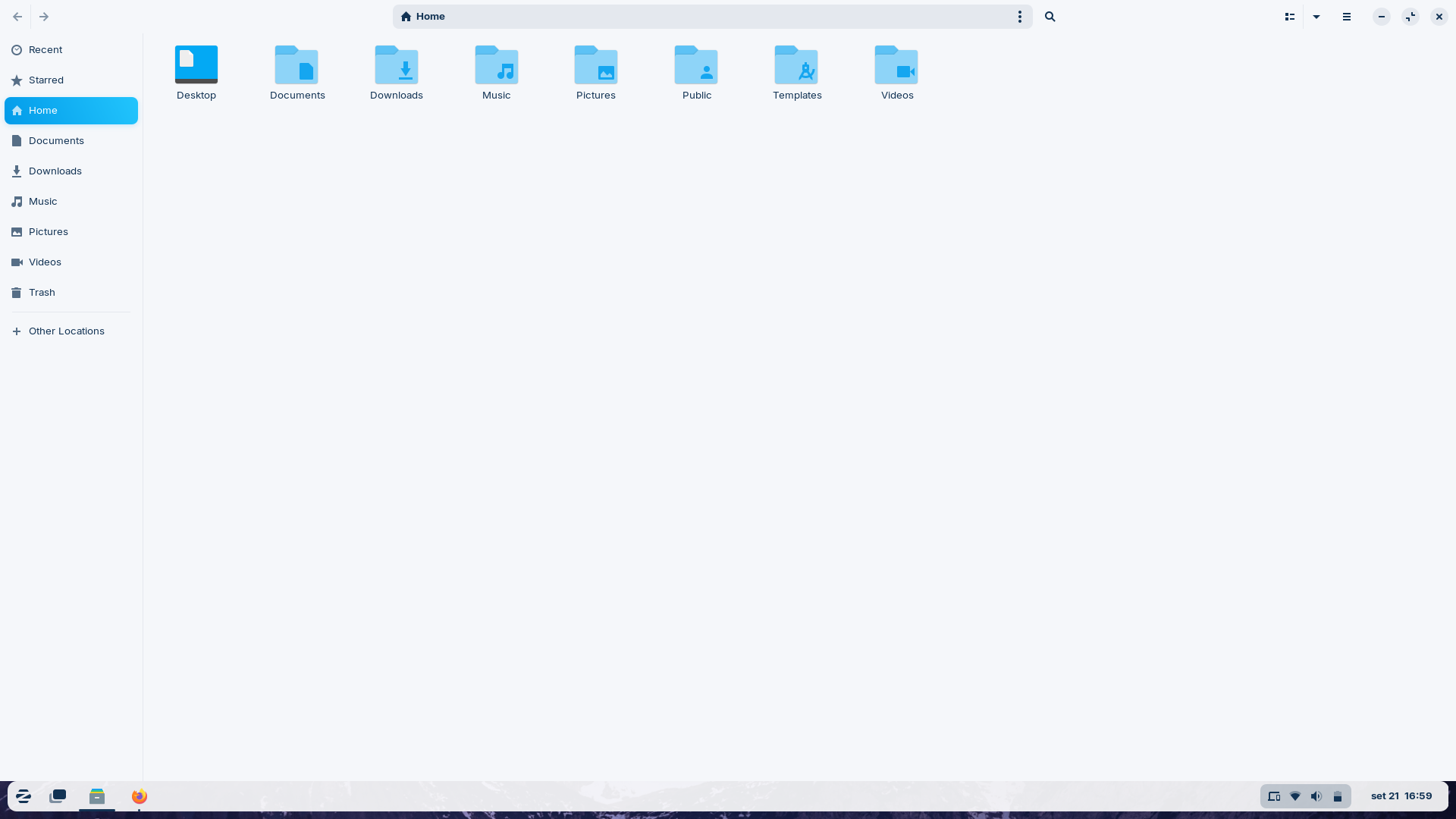Open the Zorin start menu
The width and height of the screenshot is (1456, 819).
tap(24, 796)
